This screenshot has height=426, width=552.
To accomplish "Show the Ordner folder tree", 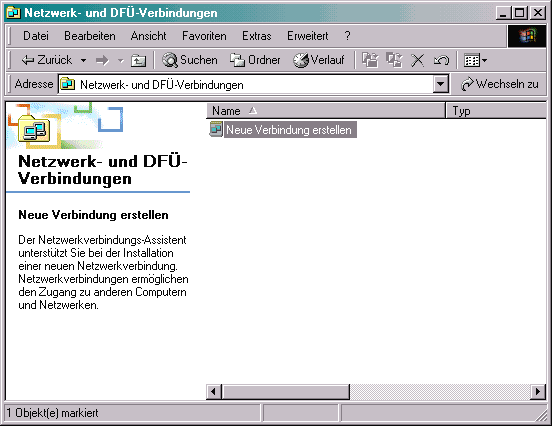I will [255, 60].
